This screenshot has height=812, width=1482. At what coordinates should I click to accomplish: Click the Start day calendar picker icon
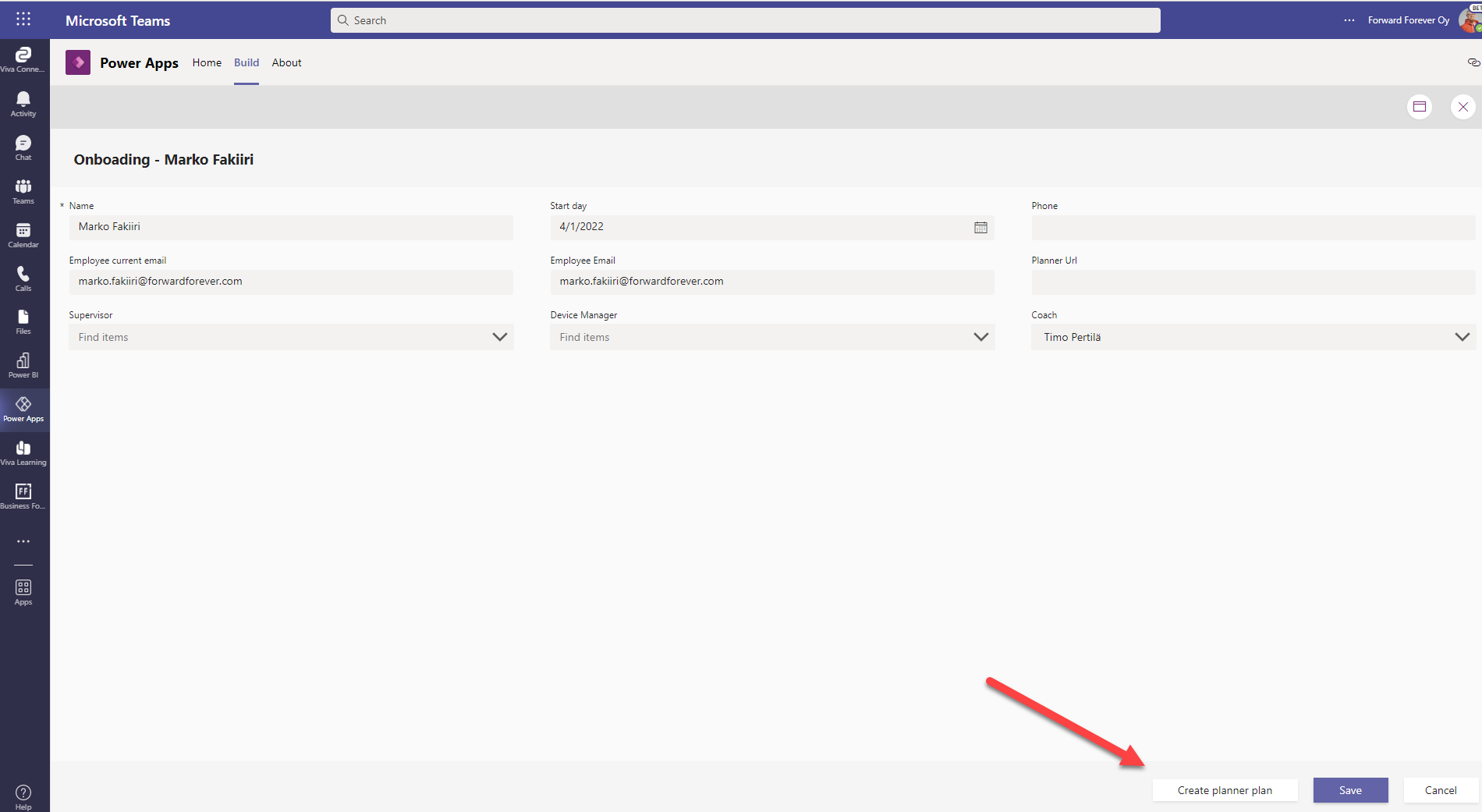980,227
